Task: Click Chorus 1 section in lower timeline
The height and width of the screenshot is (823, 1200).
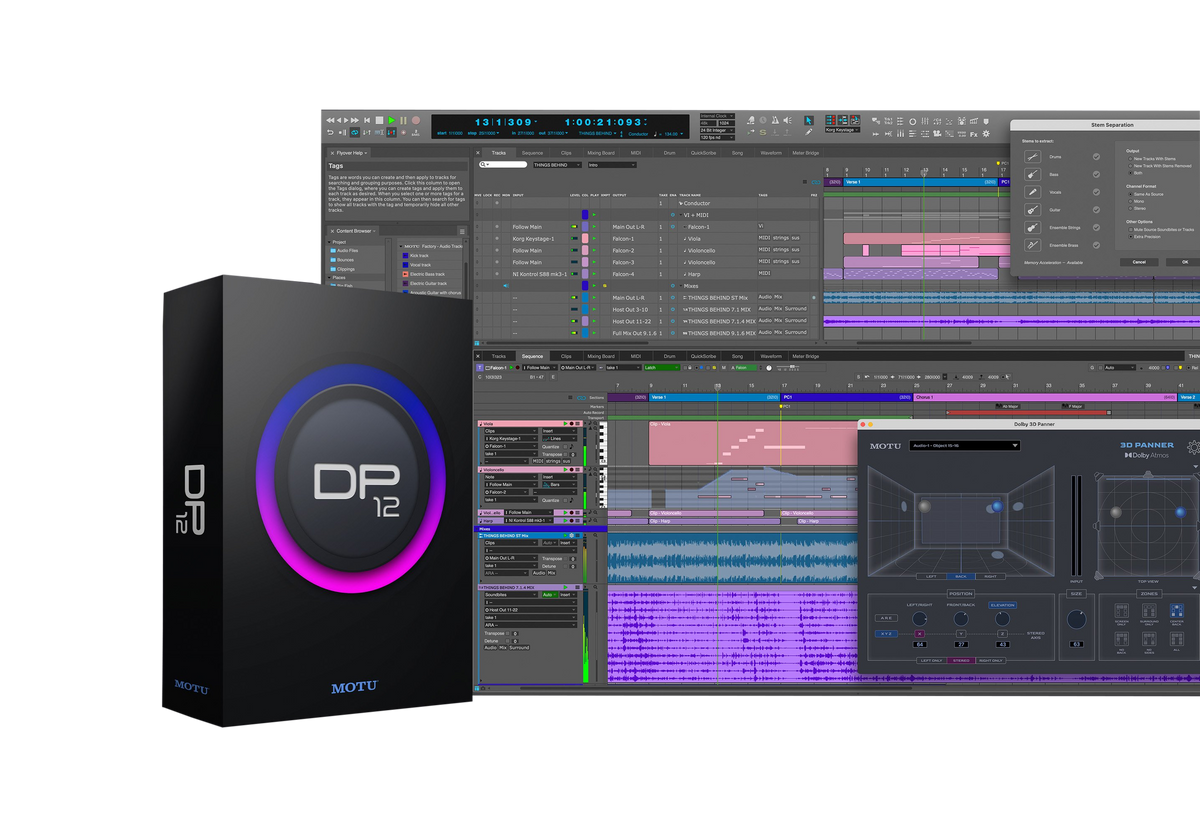Action: (x=1045, y=397)
